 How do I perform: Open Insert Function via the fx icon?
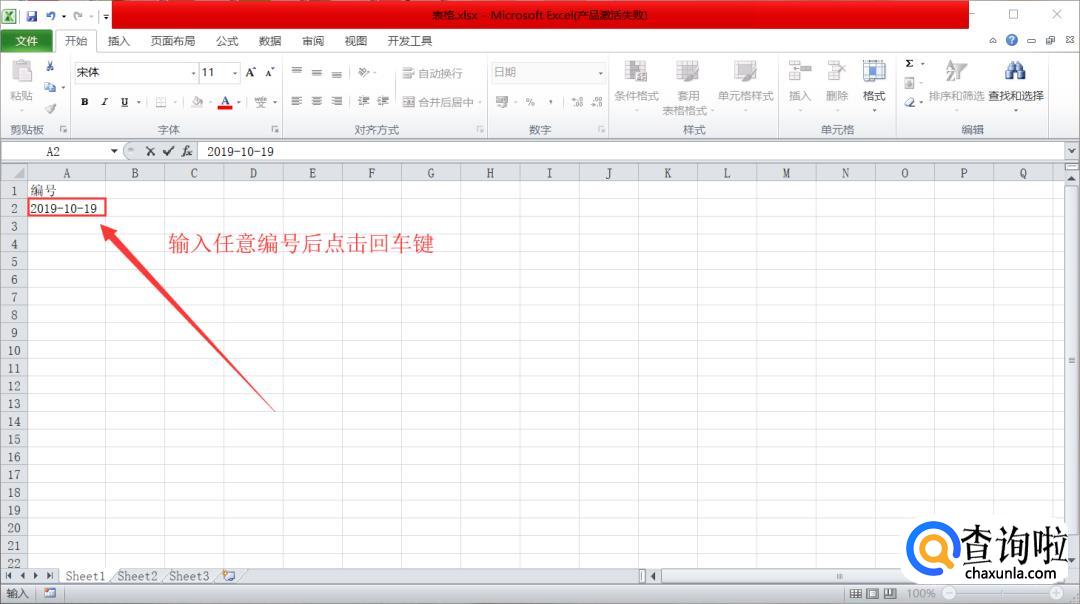[186, 151]
